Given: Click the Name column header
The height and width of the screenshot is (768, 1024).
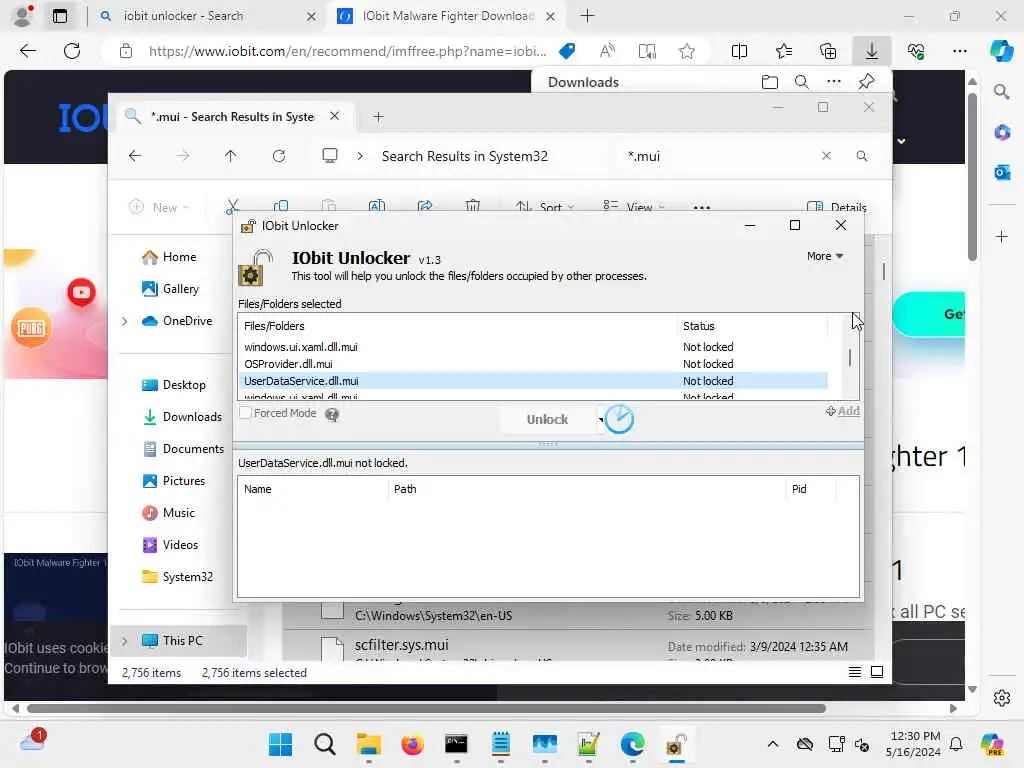Looking at the screenshot, I should tap(313, 489).
